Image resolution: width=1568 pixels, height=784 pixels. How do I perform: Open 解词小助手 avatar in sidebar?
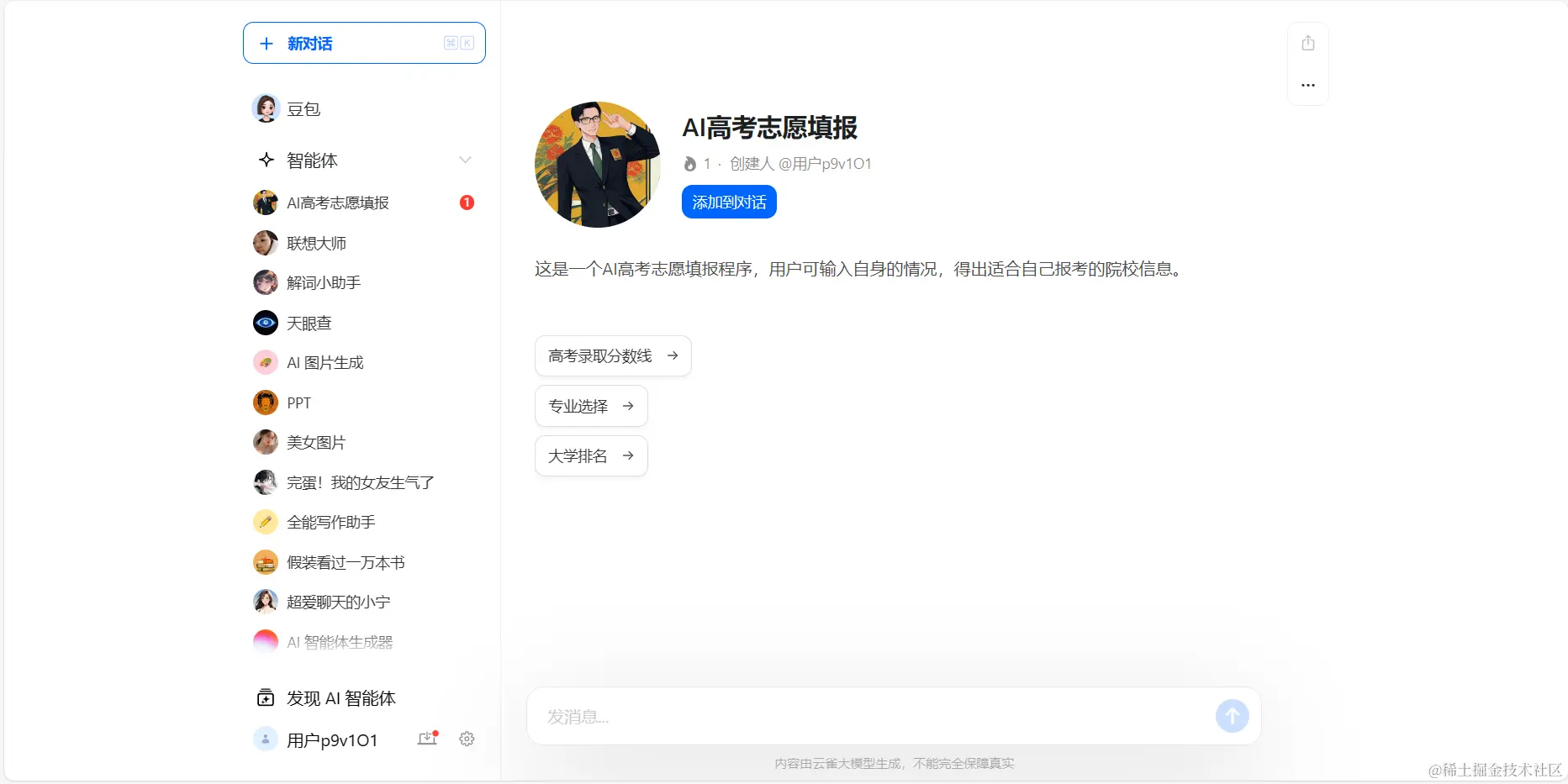pos(266,282)
